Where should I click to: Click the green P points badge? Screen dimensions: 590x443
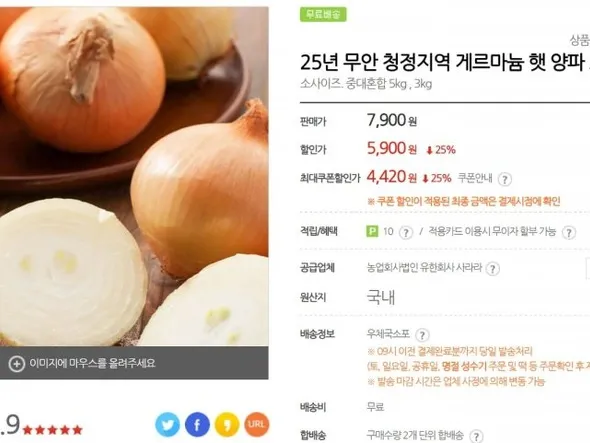pyautogui.click(x=372, y=231)
